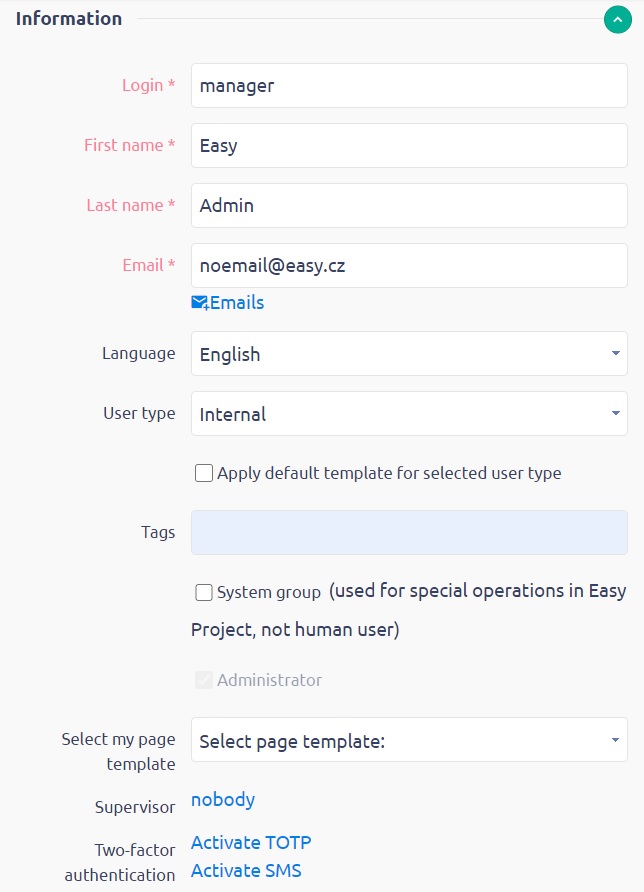
Task: Click the add-email envelope icon
Action: pyautogui.click(x=199, y=301)
